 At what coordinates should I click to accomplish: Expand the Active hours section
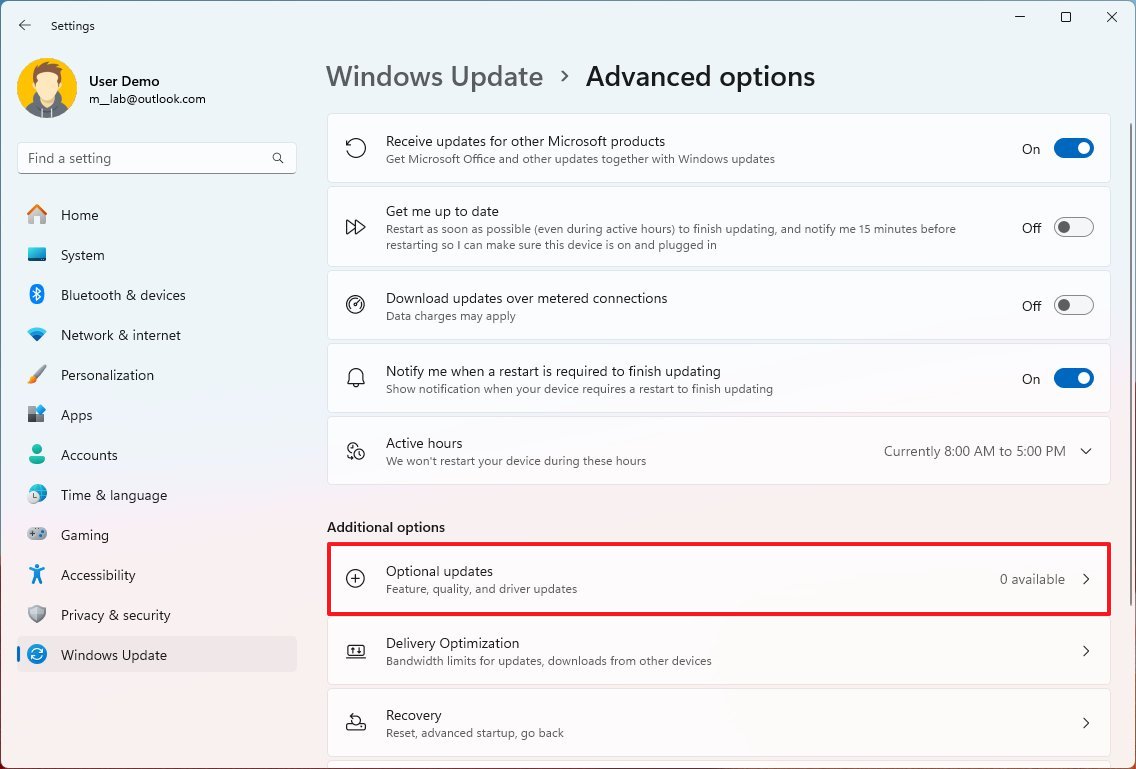(x=1086, y=451)
